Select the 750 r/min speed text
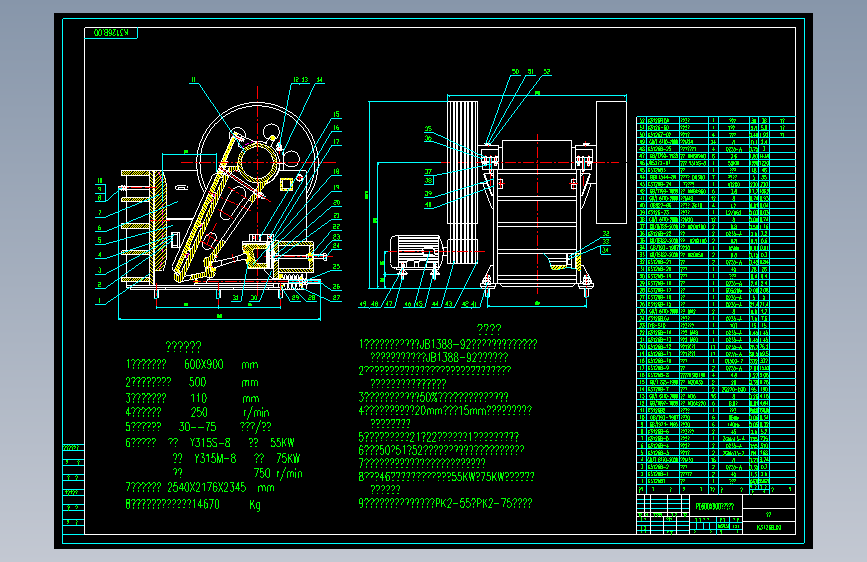 [278, 473]
